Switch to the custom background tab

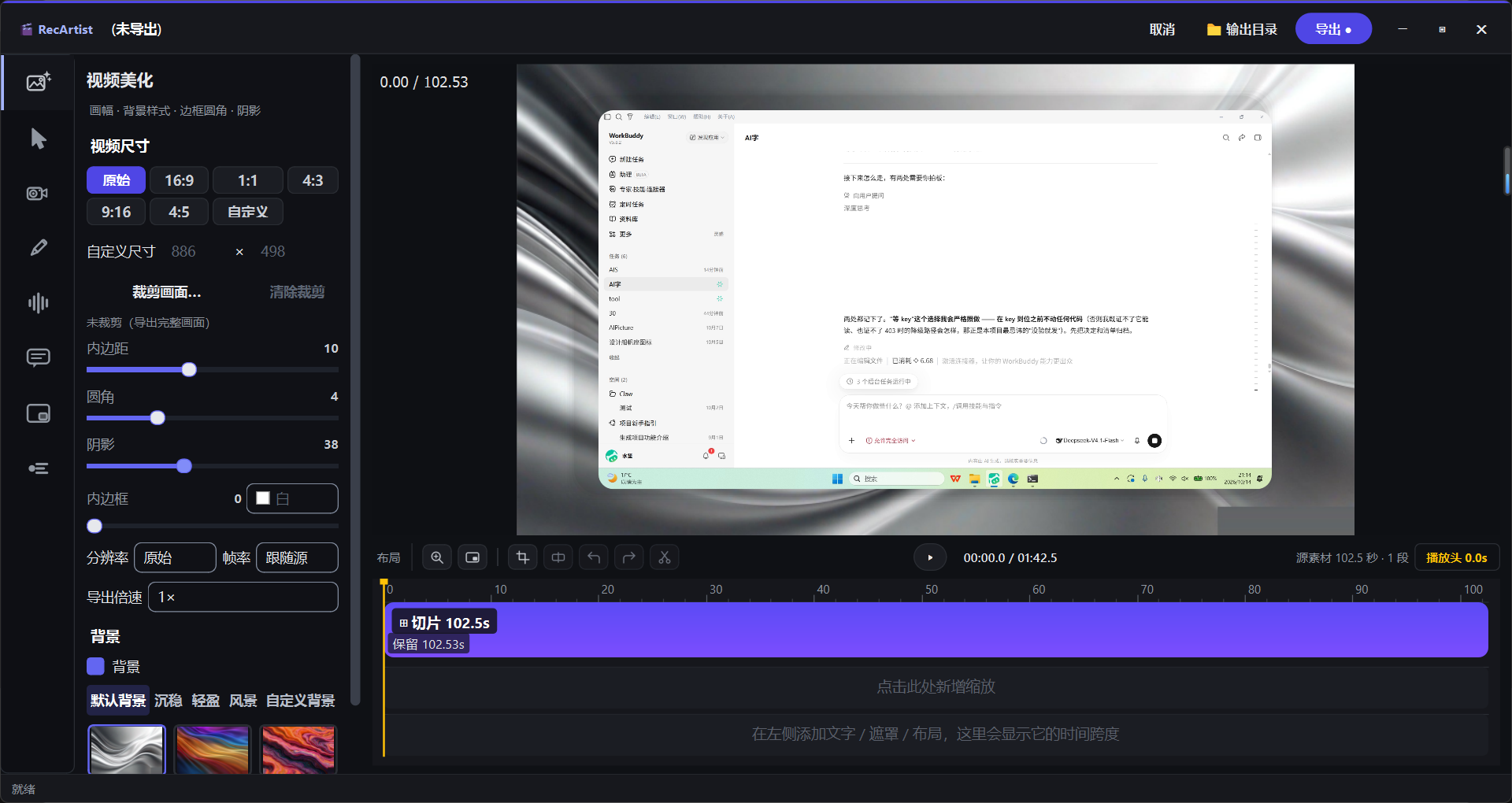(301, 700)
